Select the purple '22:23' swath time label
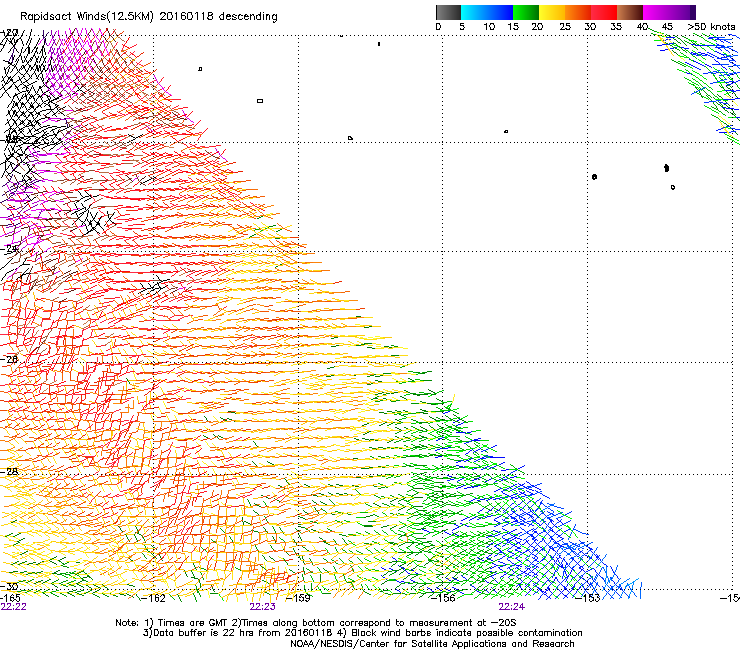 (x=262, y=607)
